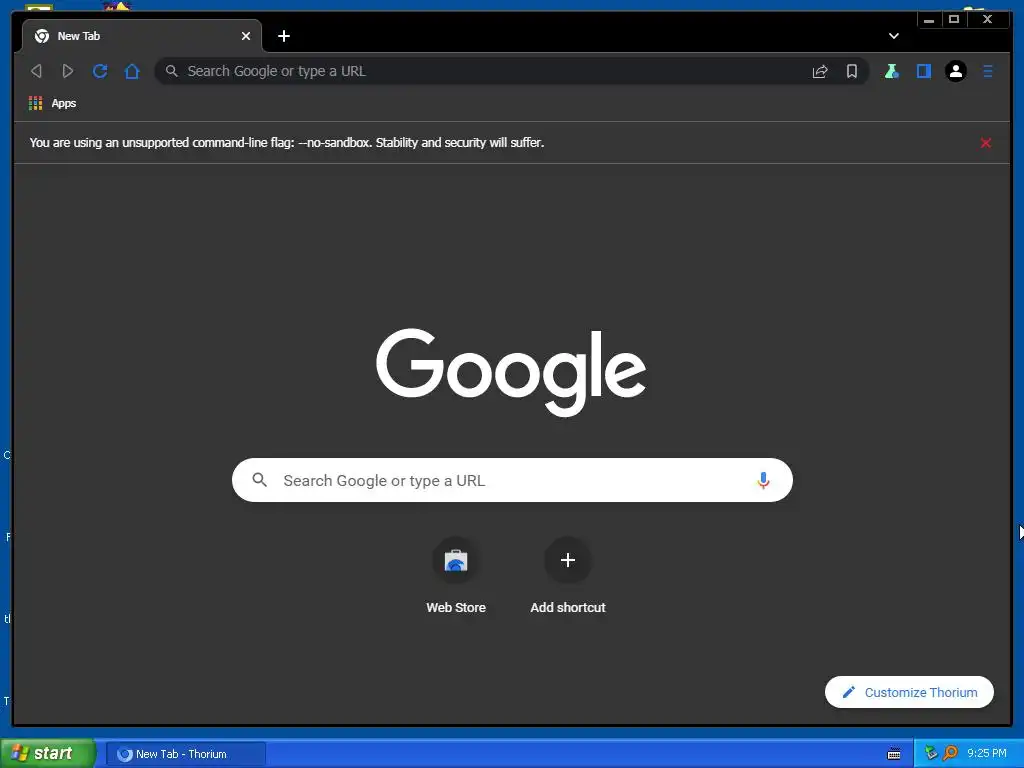Click the green tray icon
The height and width of the screenshot is (768, 1024).
pos(931,754)
